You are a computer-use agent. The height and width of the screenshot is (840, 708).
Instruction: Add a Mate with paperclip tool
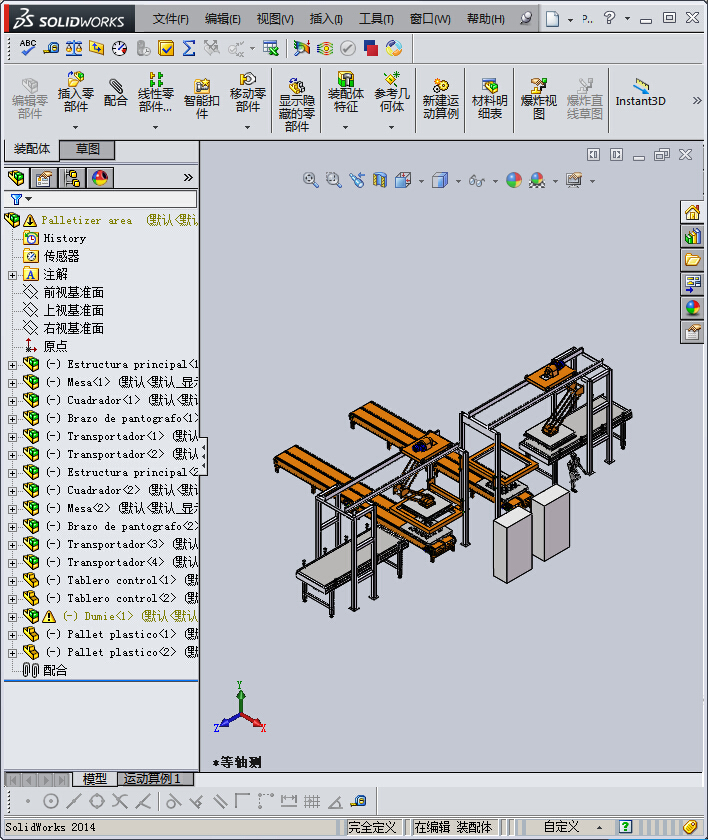pos(116,93)
